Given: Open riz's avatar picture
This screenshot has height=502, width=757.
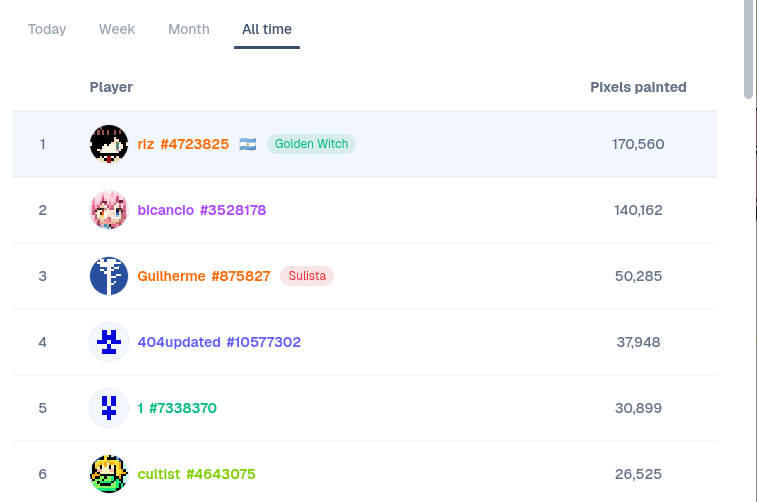Looking at the screenshot, I should pyautogui.click(x=109, y=144).
